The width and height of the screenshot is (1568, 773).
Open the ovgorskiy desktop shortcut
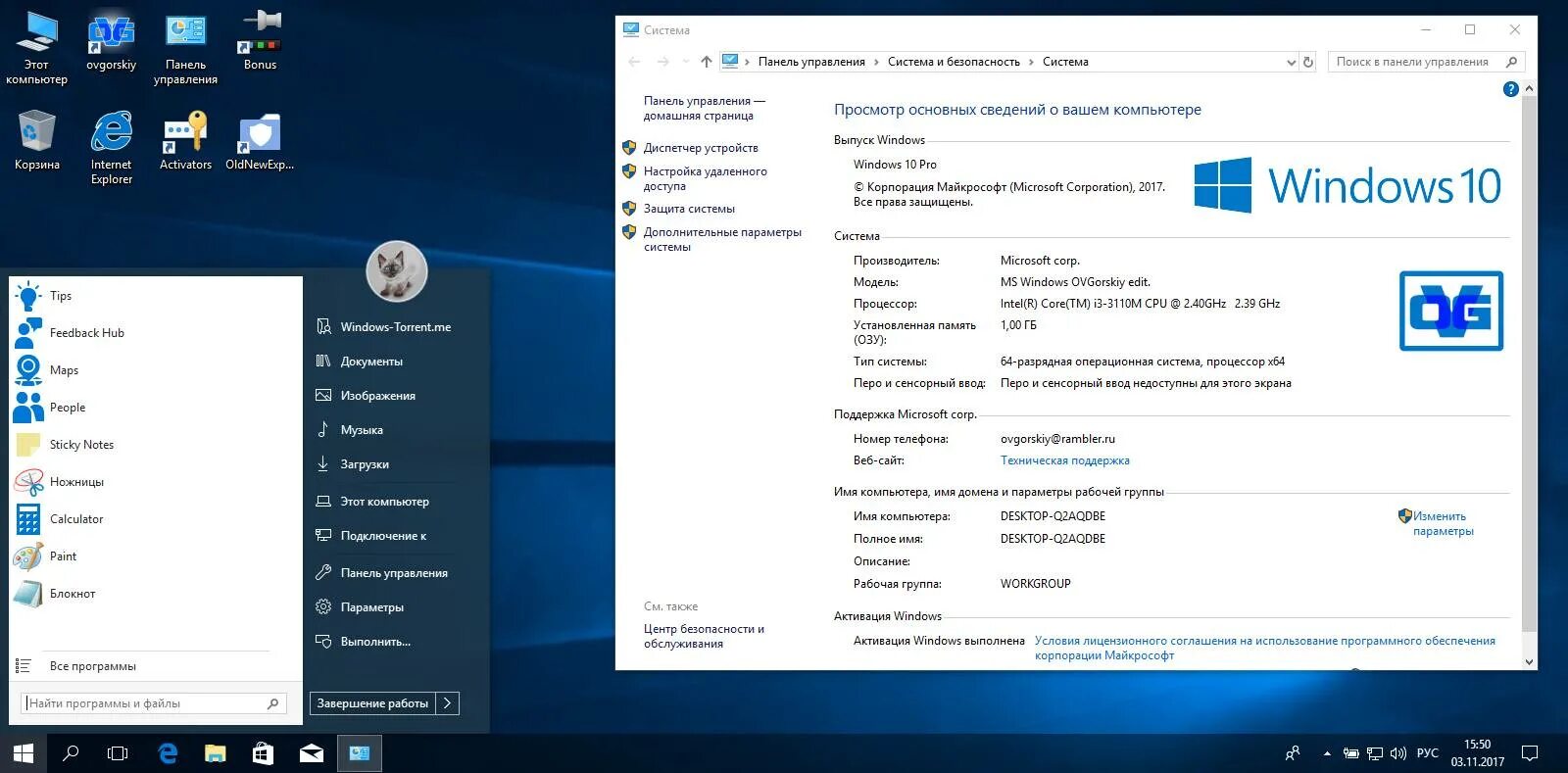click(x=111, y=41)
